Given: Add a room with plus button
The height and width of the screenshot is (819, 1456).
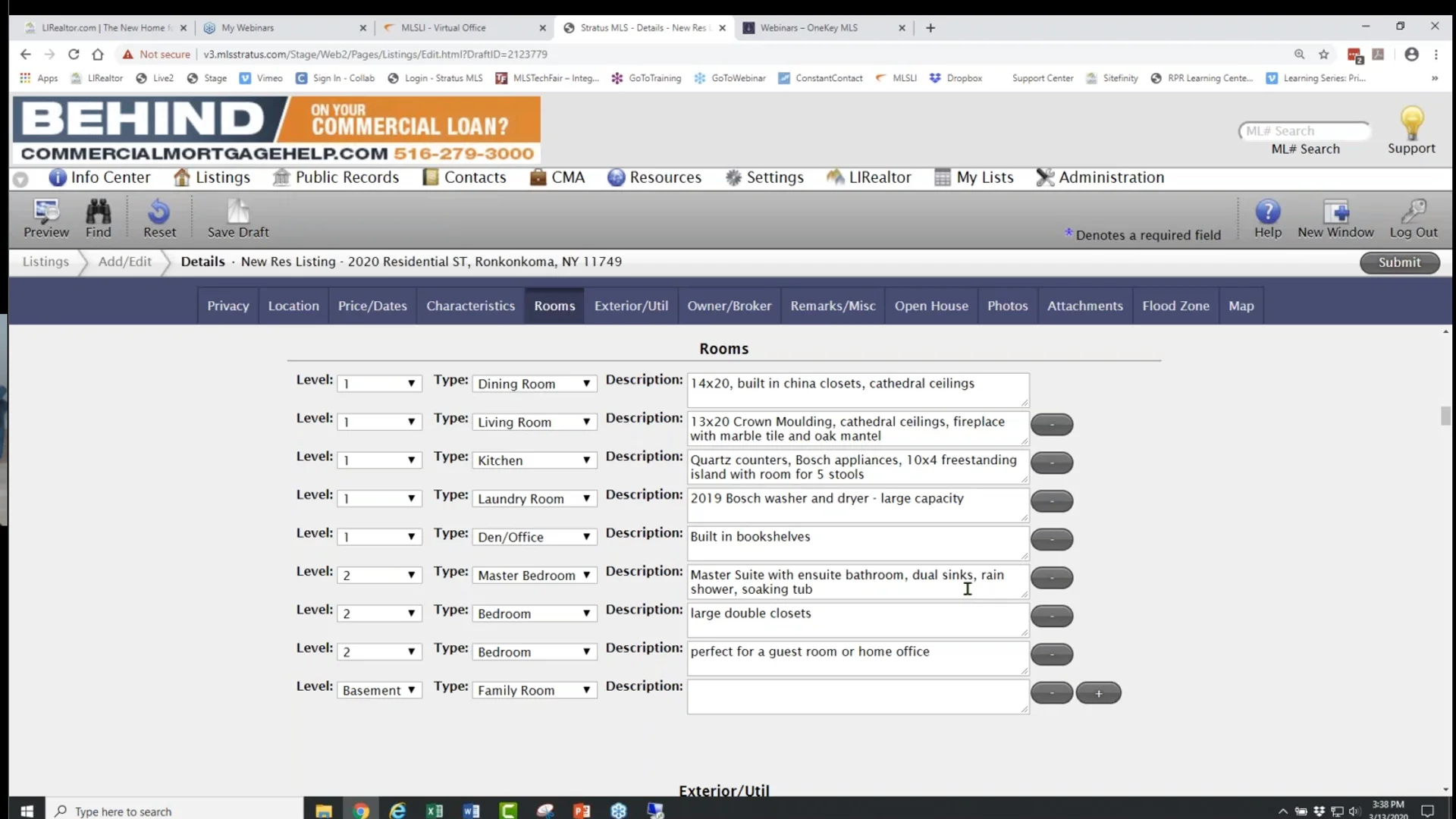Looking at the screenshot, I should coord(1098,693).
